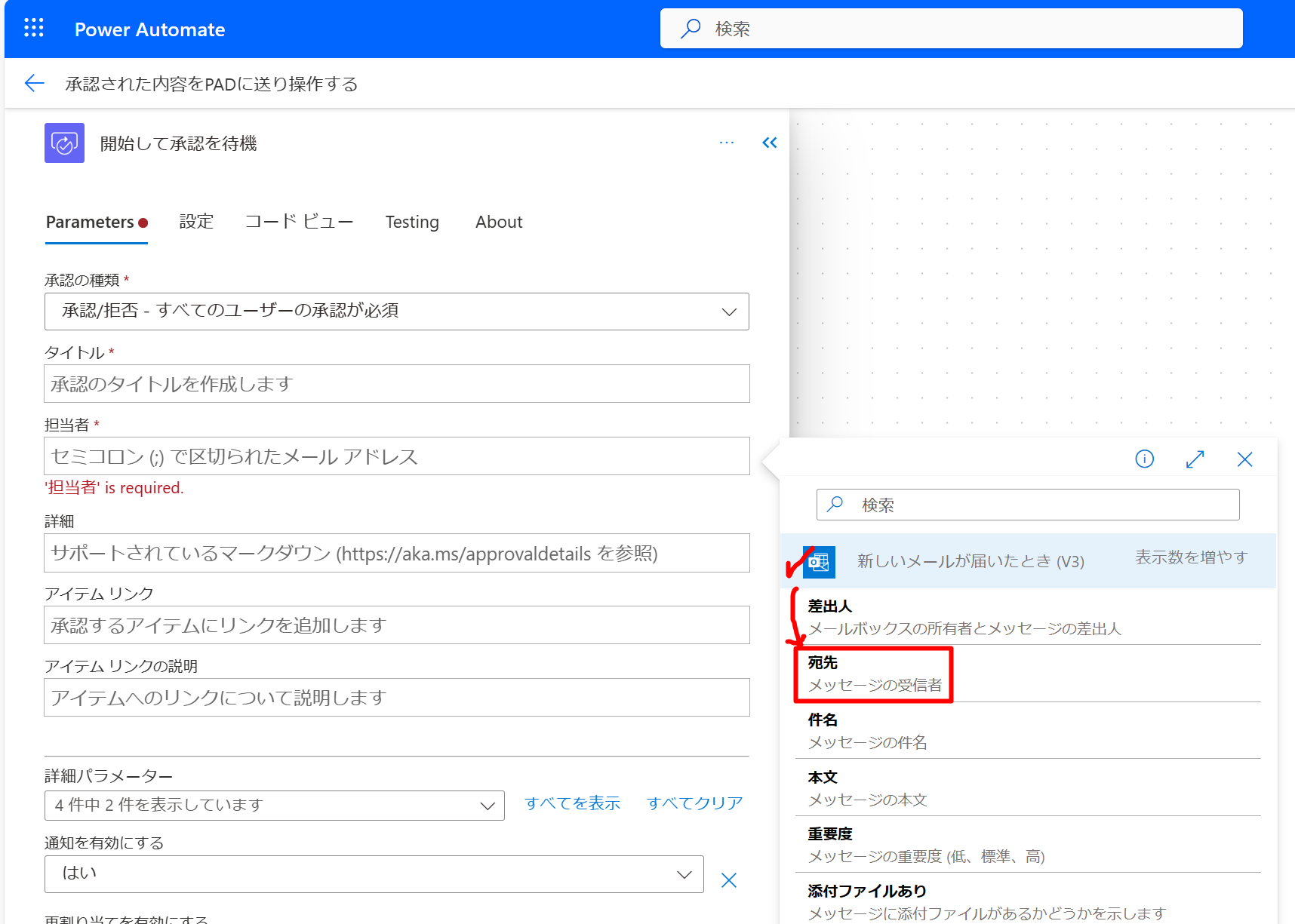
Task: Click the すべてクリア link
Action: [x=695, y=803]
